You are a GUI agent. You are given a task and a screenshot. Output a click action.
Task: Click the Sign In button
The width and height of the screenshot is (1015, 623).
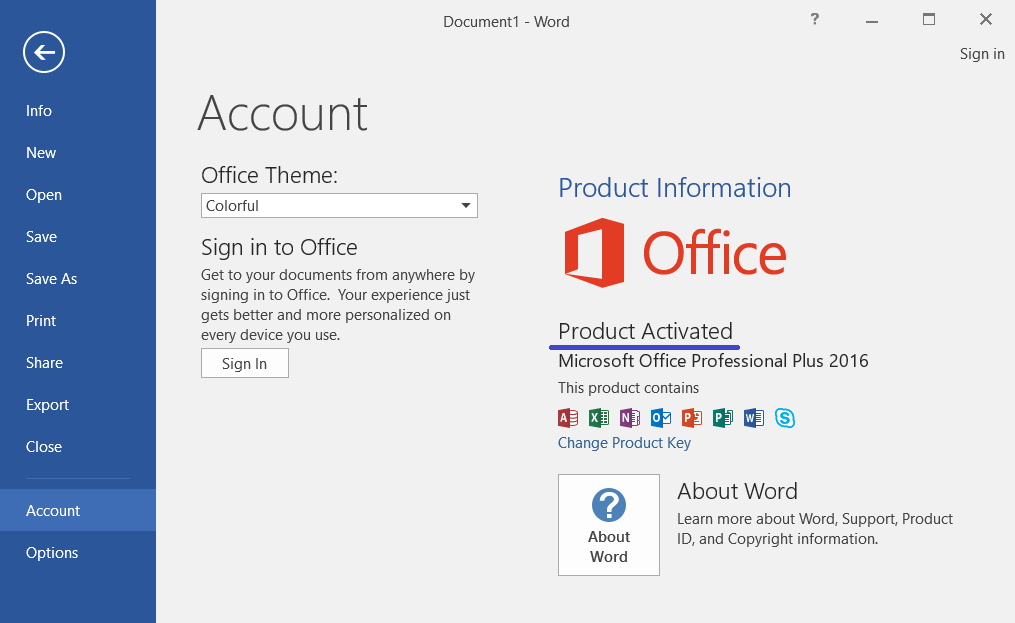245,363
